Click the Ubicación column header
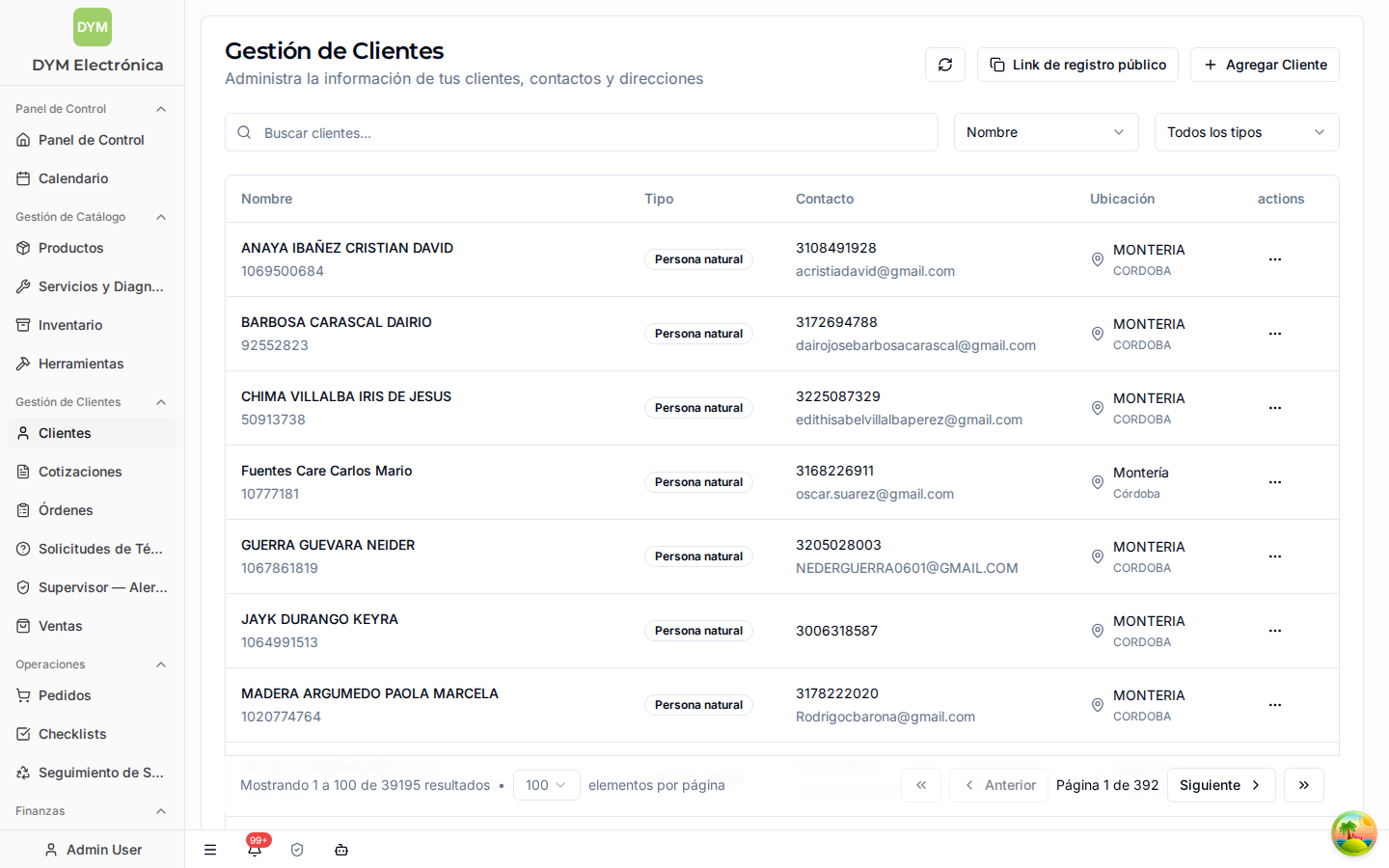The height and width of the screenshot is (868, 1389). [1122, 199]
